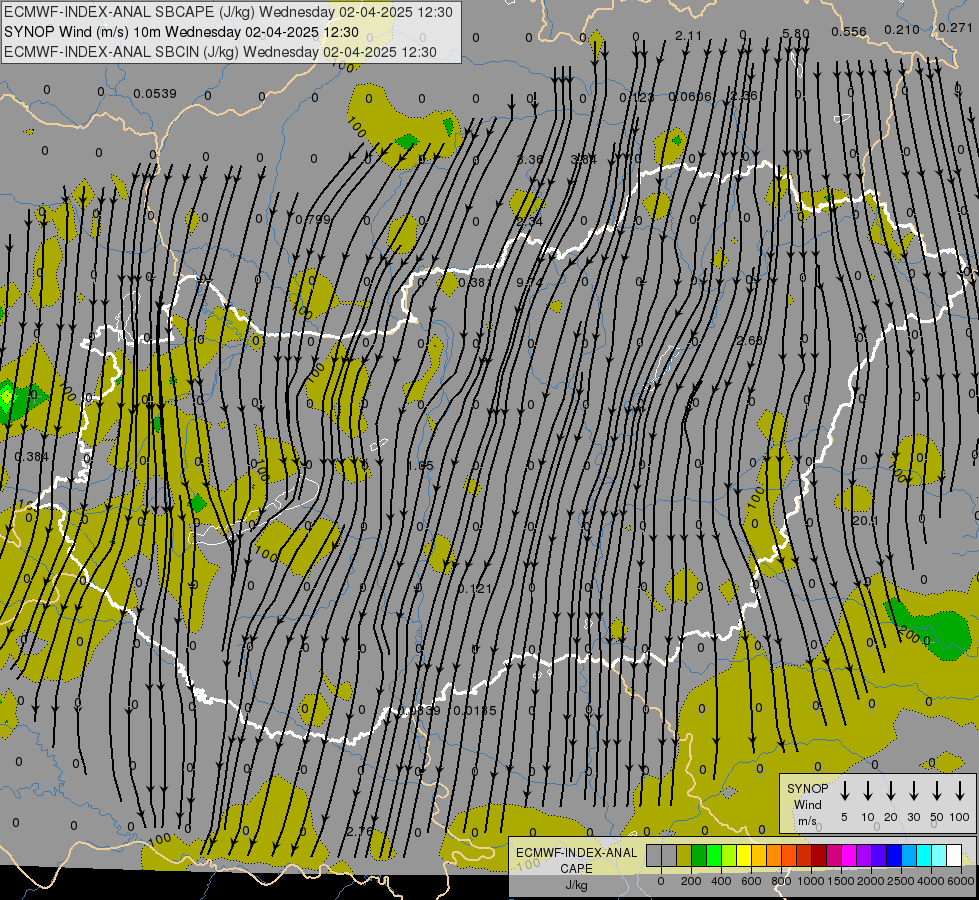The height and width of the screenshot is (900, 979).
Task: Select the dark green swatch in the CAPE legend
Action: pos(699,855)
